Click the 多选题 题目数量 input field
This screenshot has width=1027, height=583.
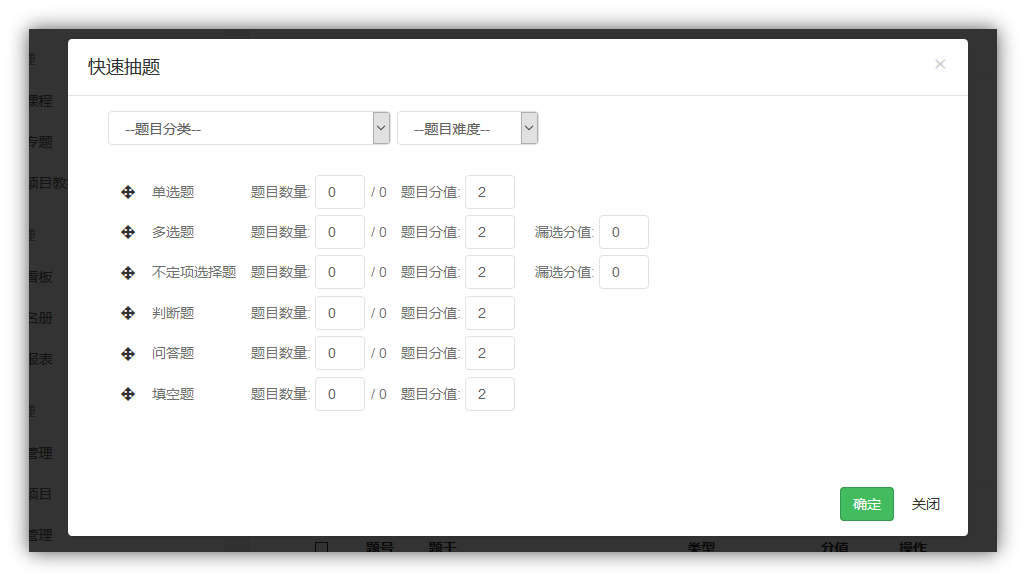coord(340,232)
